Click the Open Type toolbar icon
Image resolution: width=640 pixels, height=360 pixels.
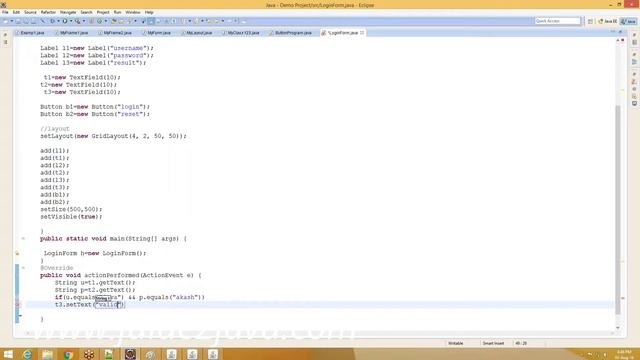click(x=114, y=21)
